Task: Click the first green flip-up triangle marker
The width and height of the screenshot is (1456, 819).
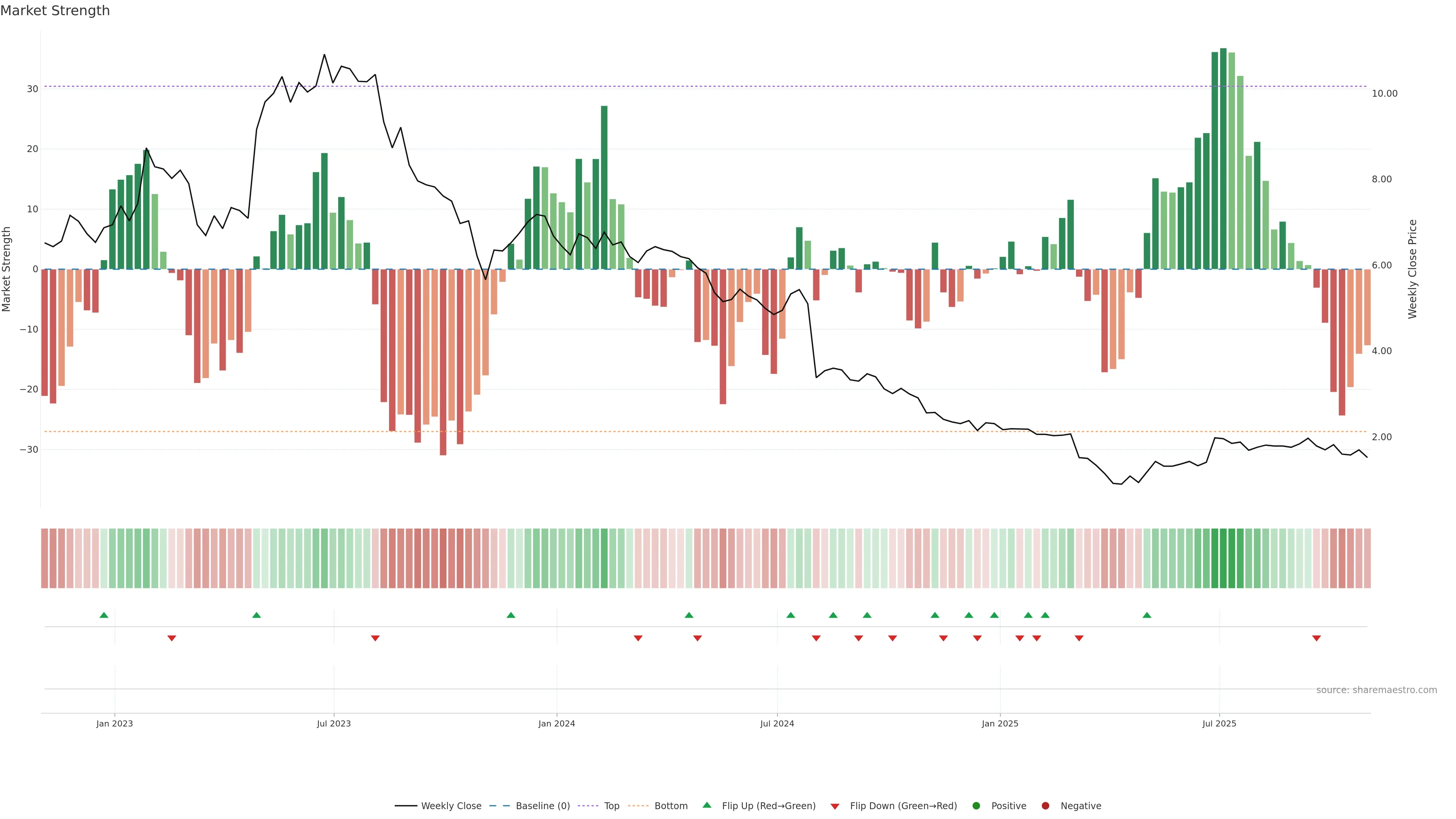Action: [x=104, y=615]
